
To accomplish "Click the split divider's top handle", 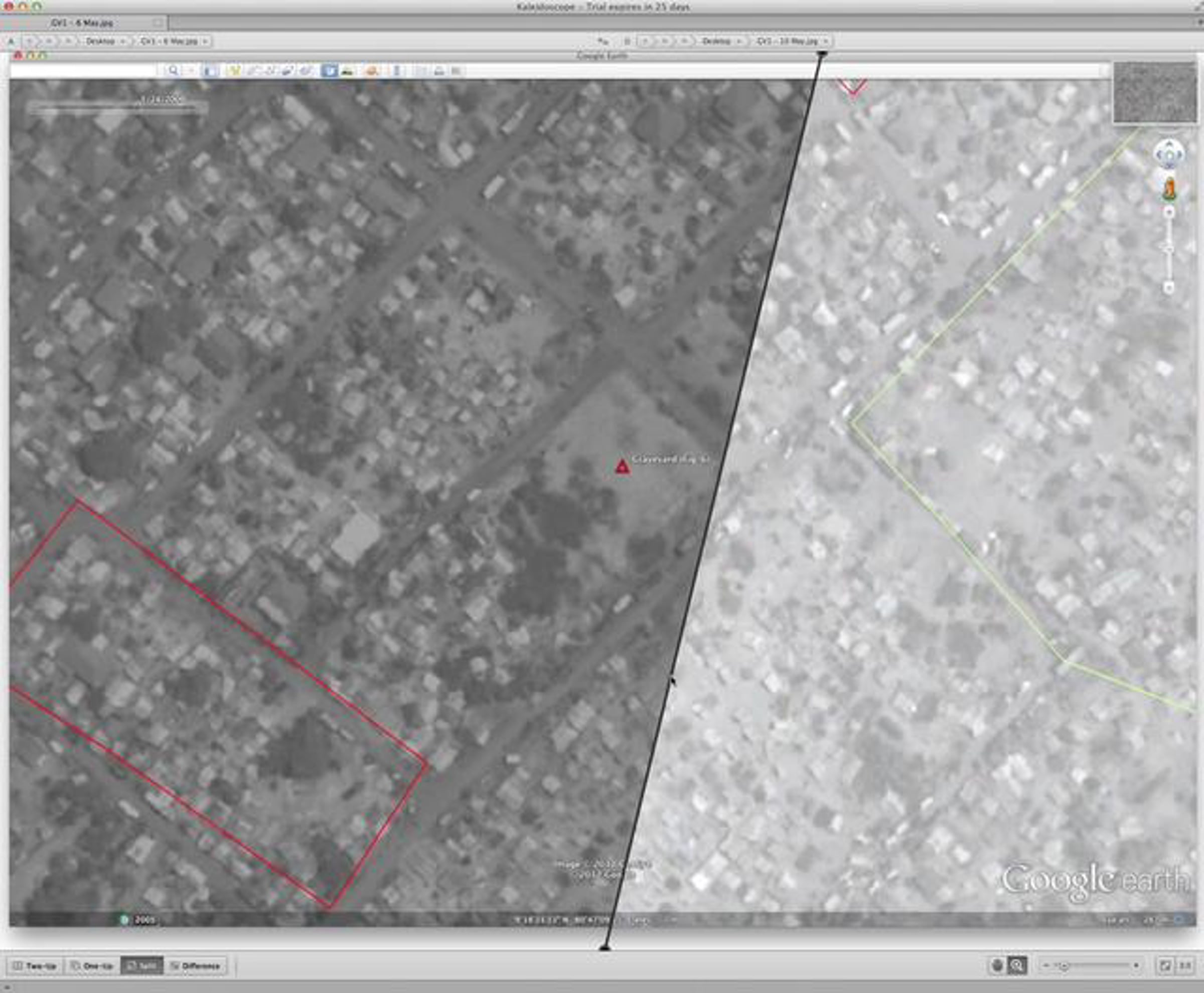I will [x=822, y=53].
